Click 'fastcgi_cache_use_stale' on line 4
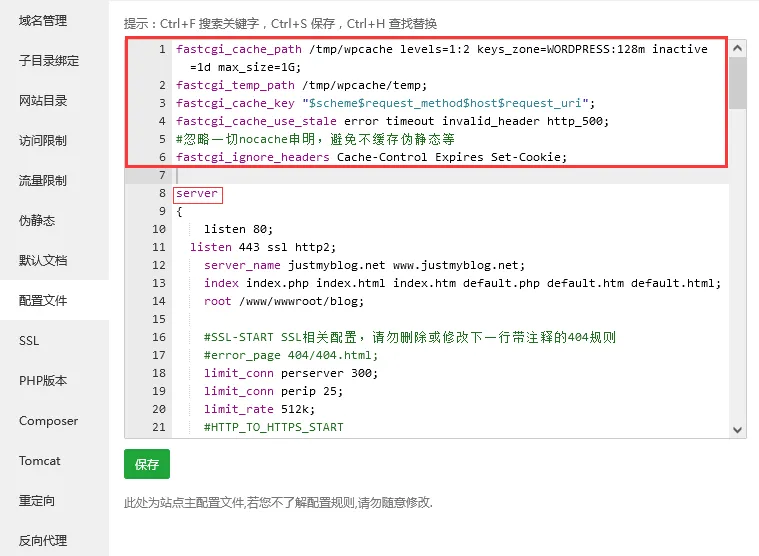Screen dimensions: 759x556 point(256,121)
